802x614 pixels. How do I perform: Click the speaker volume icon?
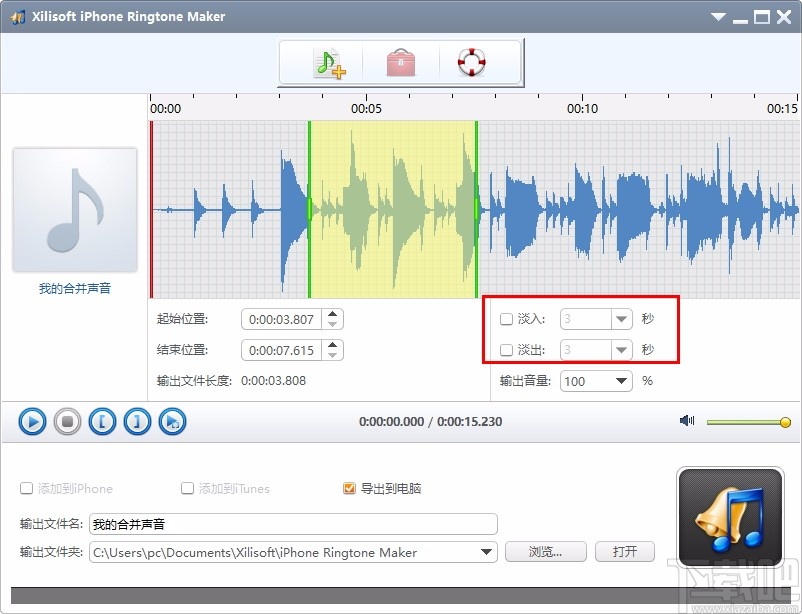pos(686,421)
